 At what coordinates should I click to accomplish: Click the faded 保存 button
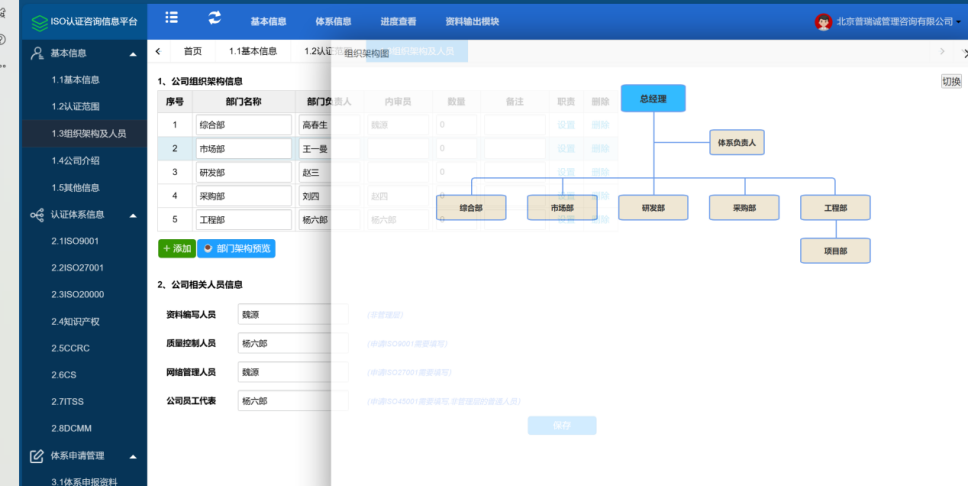tap(562, 425)
